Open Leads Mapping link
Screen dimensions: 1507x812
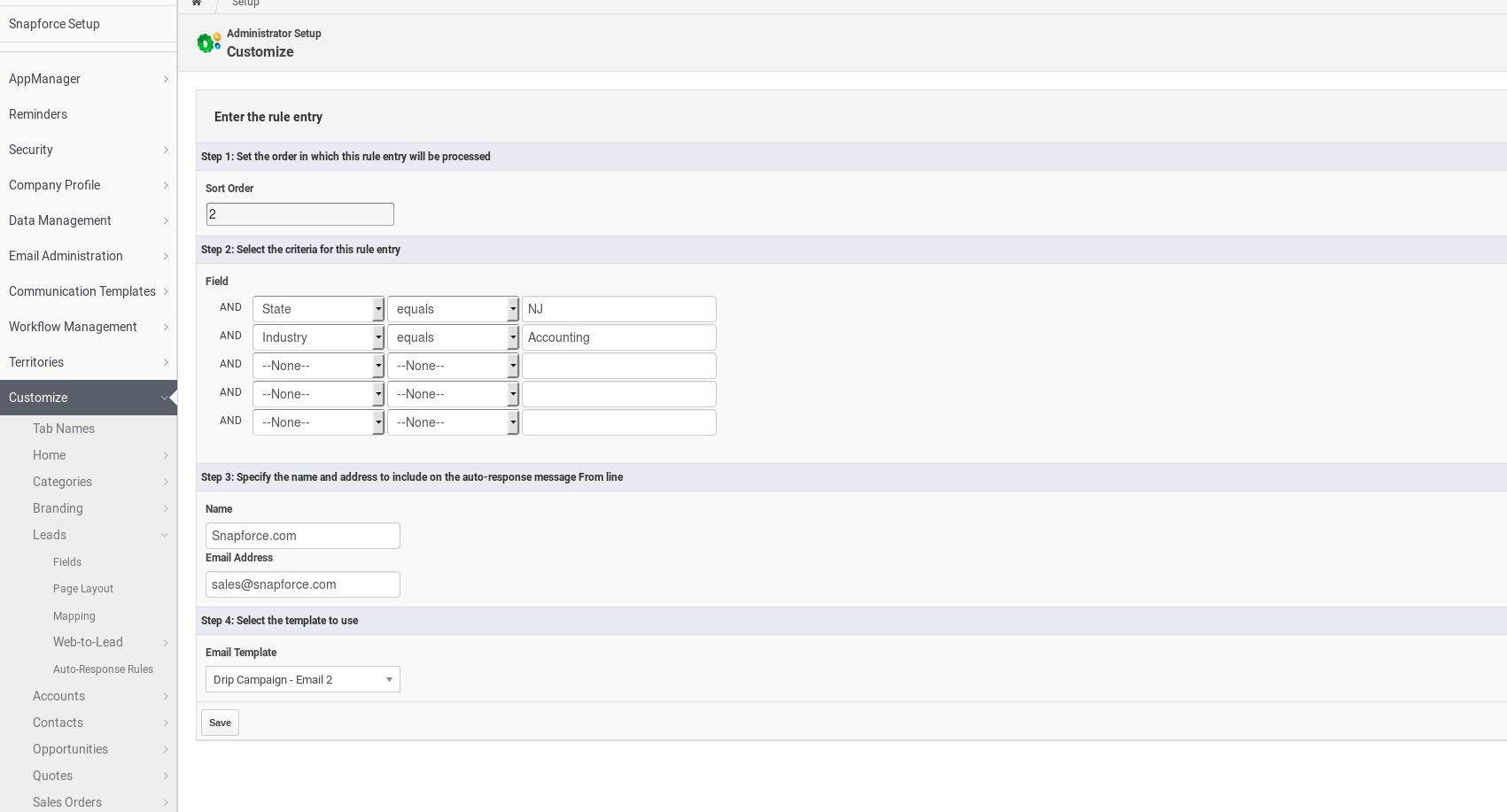point(74,616)
